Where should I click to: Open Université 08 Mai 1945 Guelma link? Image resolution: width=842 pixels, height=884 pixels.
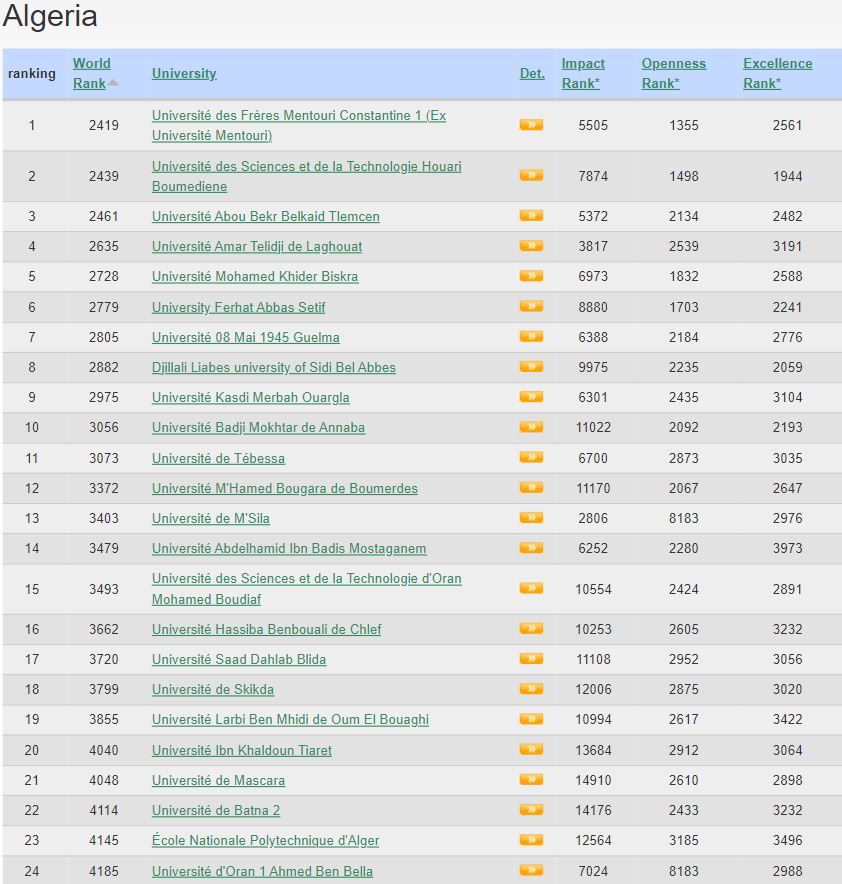pos(246,337)
